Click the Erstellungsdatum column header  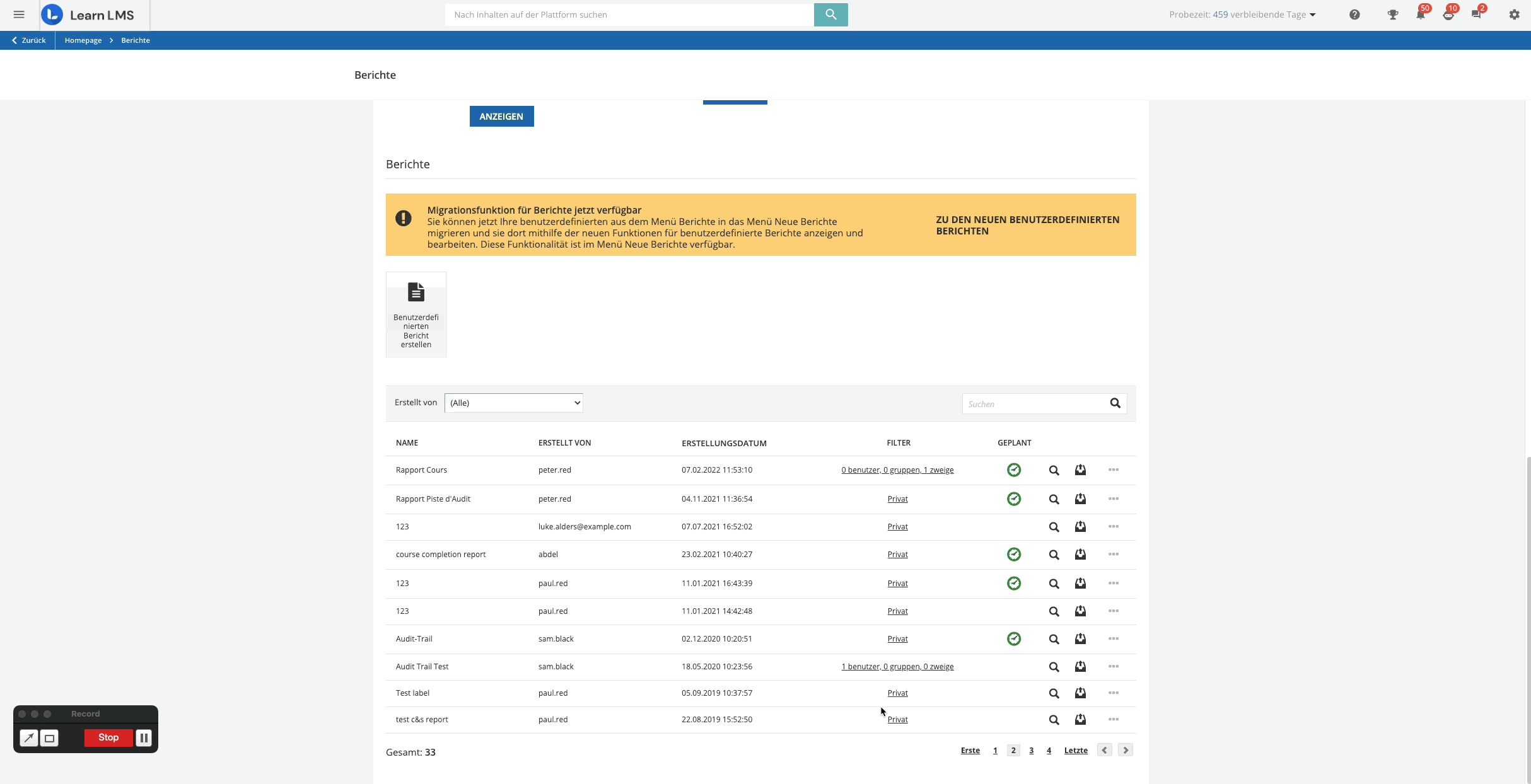(724, 443)
